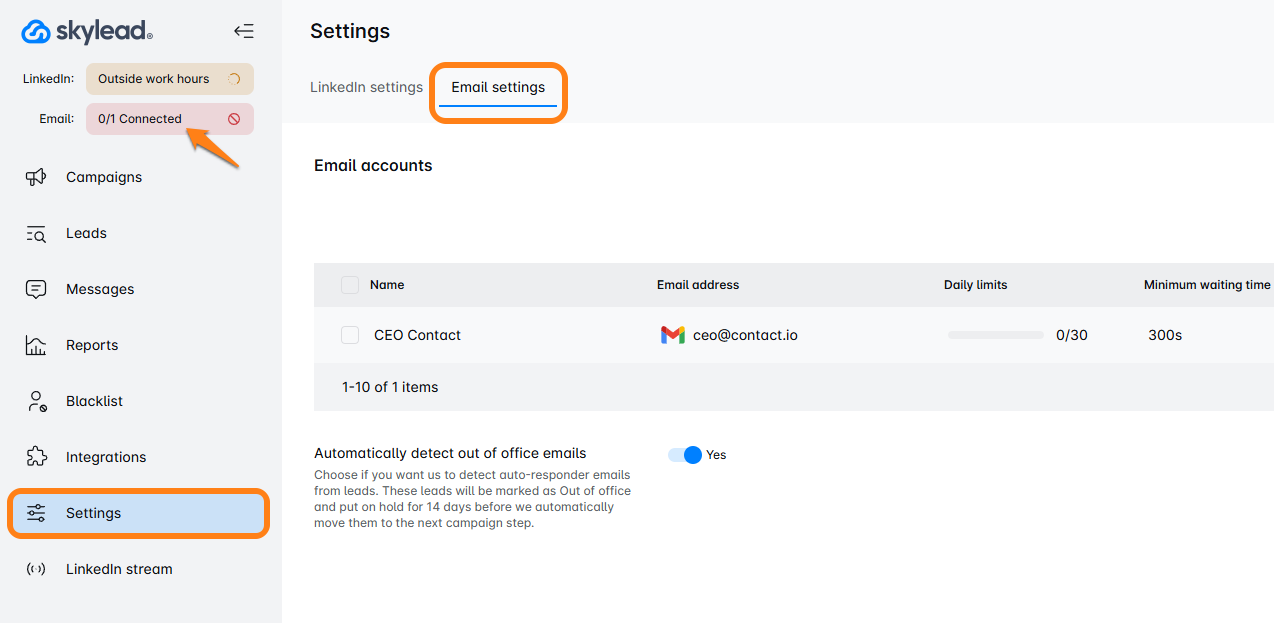Click the Reports chart icon

pyautogui.click(x=36, y=345)
